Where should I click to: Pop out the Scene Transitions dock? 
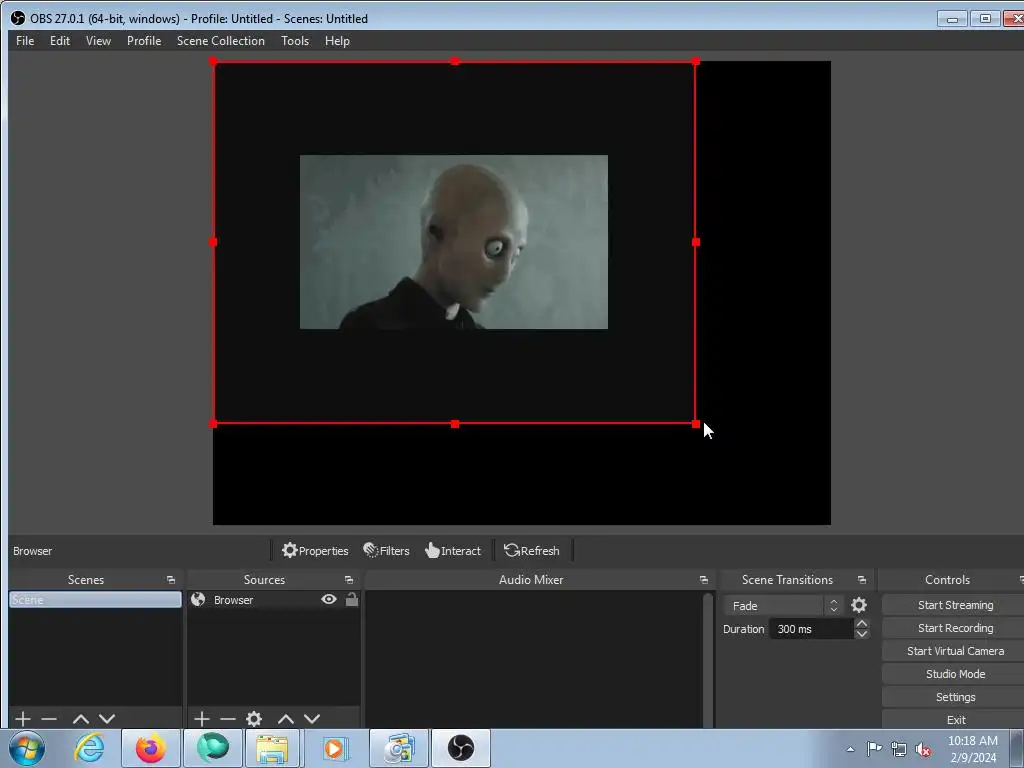coord(861,580)
